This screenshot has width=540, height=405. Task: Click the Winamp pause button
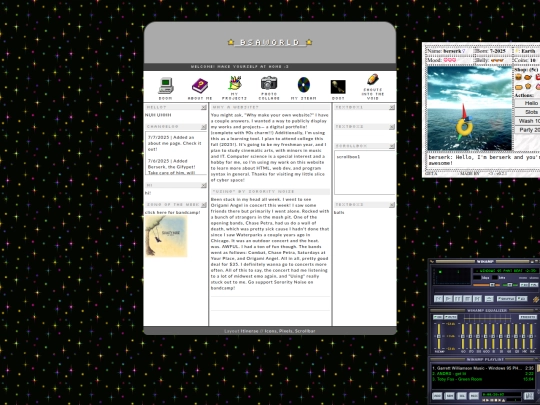[x=458, y=299]
